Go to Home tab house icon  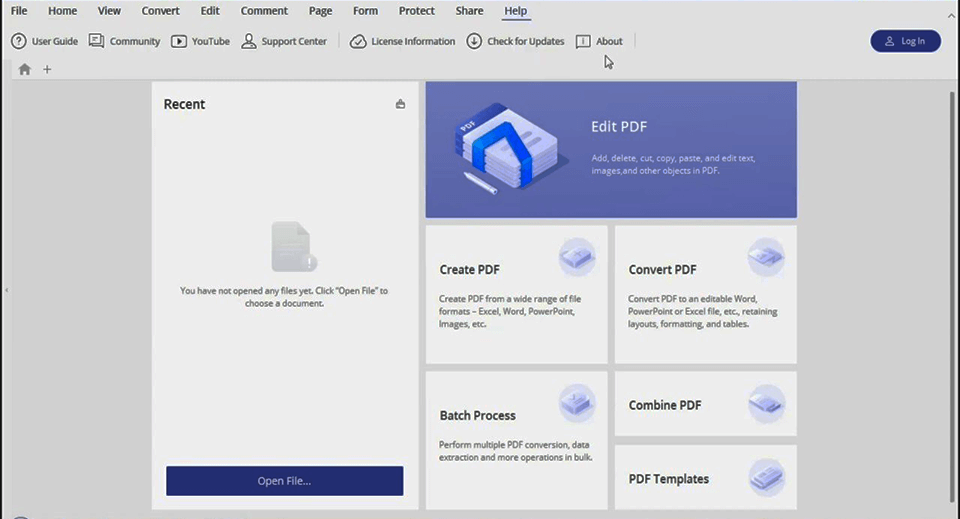(25, 69)
